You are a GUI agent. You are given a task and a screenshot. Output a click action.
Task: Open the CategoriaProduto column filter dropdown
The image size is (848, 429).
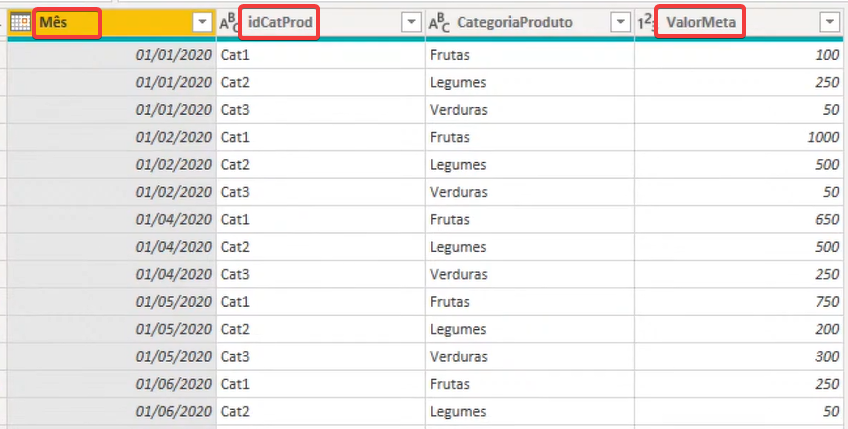tap(620, 22)
